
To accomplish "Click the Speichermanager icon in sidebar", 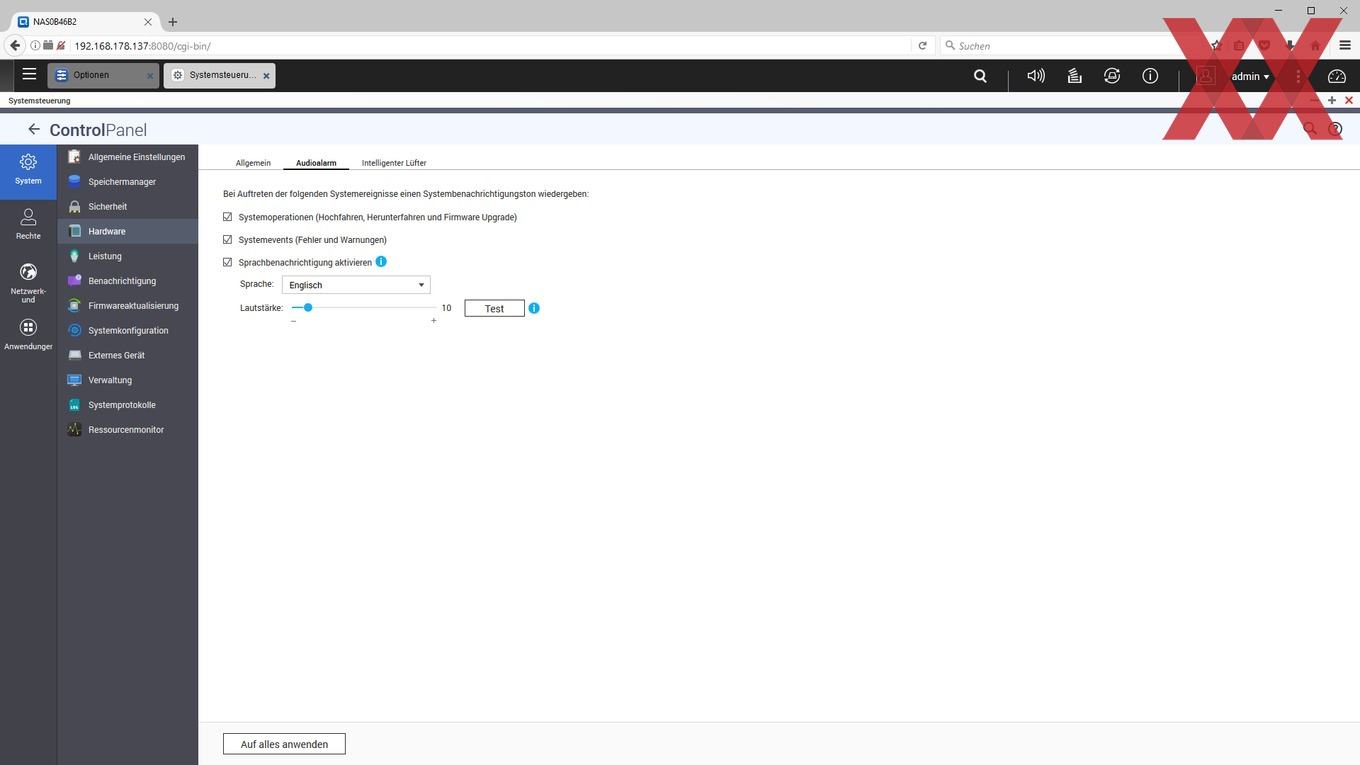I will (74, 182).
